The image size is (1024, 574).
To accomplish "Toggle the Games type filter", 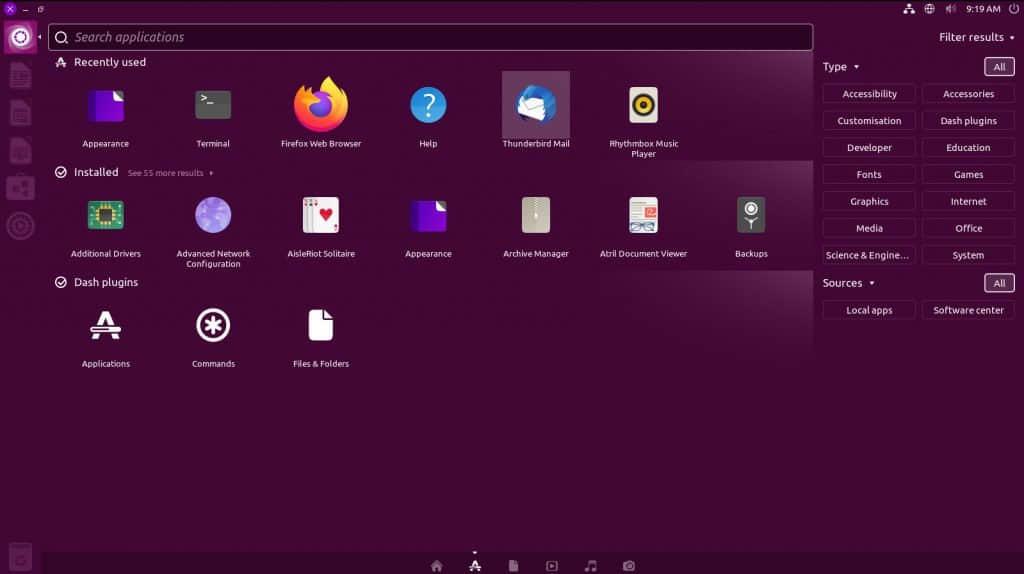I will point(968,175).
